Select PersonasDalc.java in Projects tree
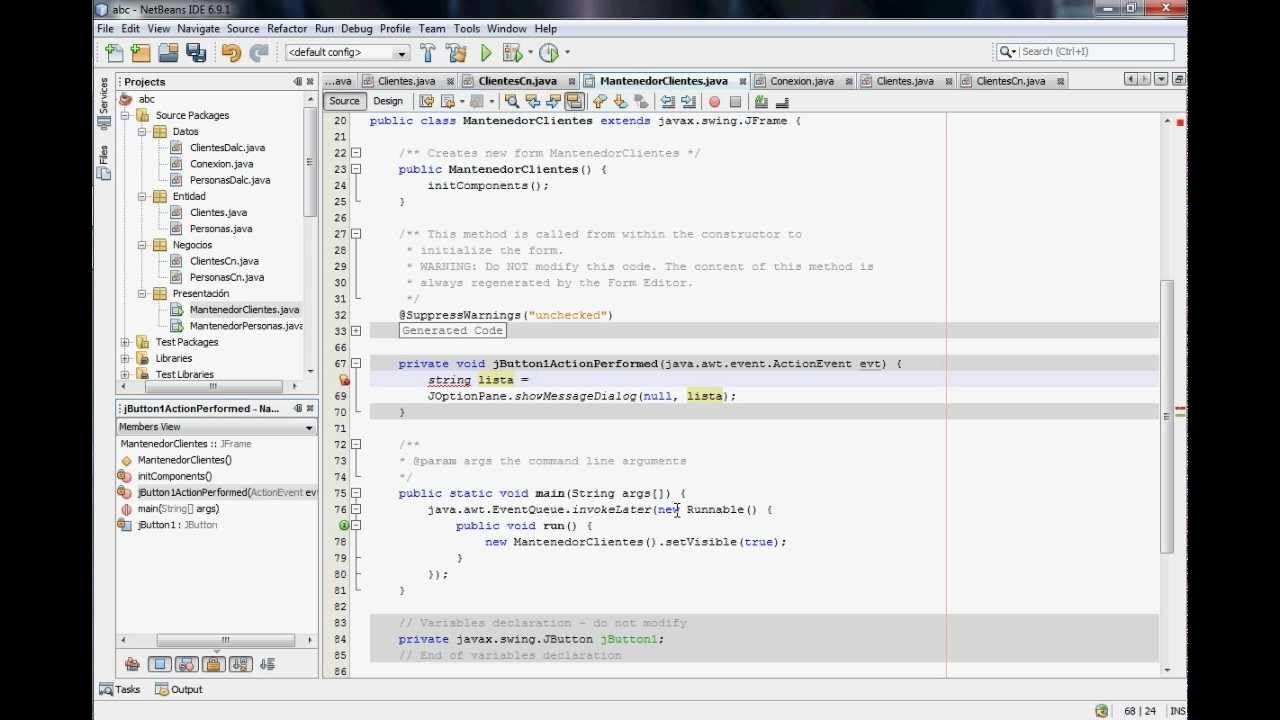The image size is (1280, 720). point(230,180)
